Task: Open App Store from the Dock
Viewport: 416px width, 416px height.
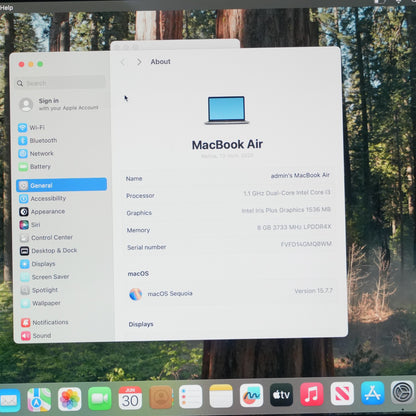Action: point(372,393)
